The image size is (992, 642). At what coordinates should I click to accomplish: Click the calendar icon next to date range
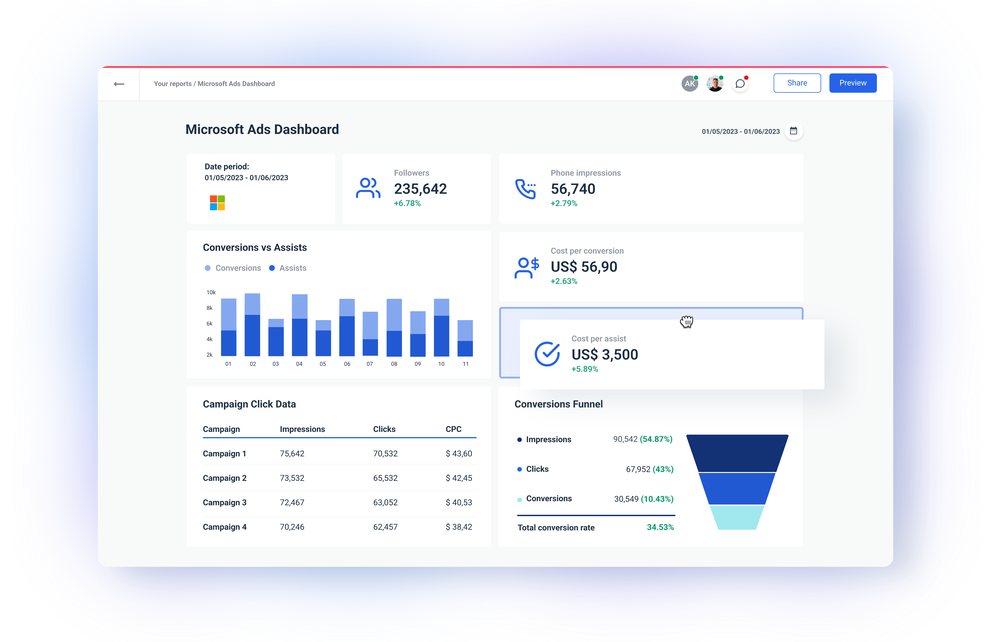click(795, 130)
